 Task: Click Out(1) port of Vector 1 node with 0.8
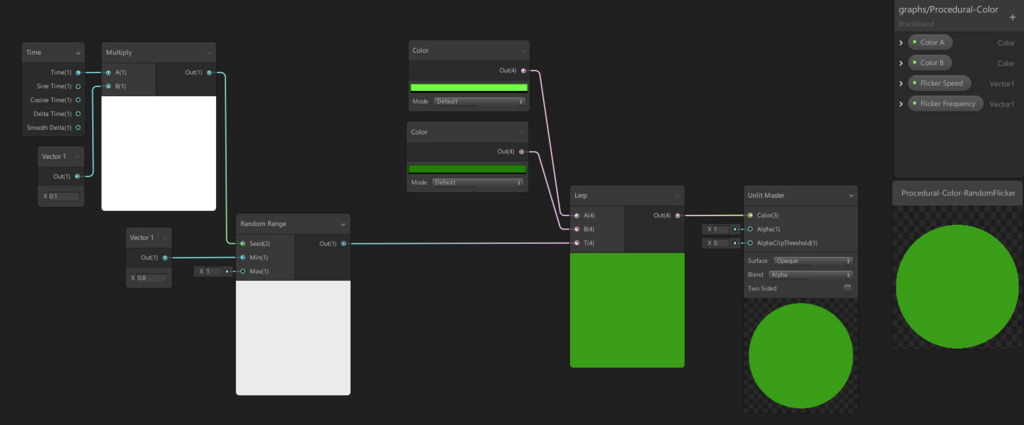[165, 258]
